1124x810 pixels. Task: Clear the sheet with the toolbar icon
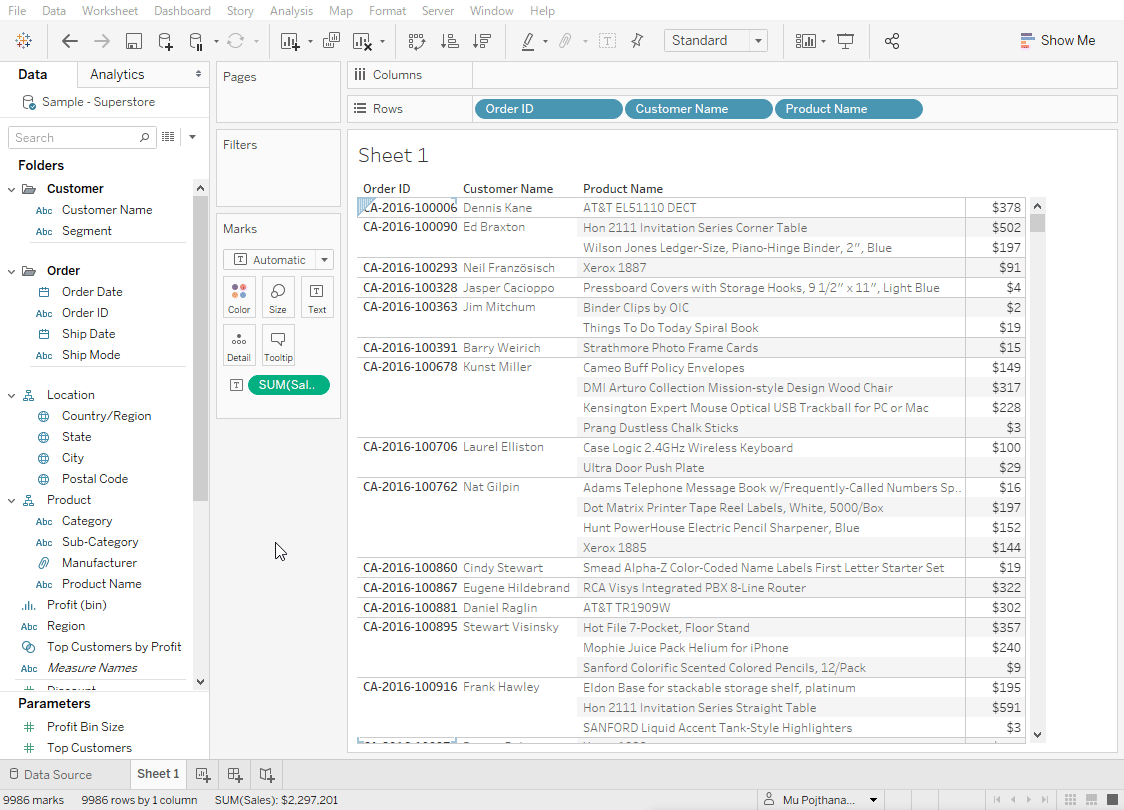(363, 41)
